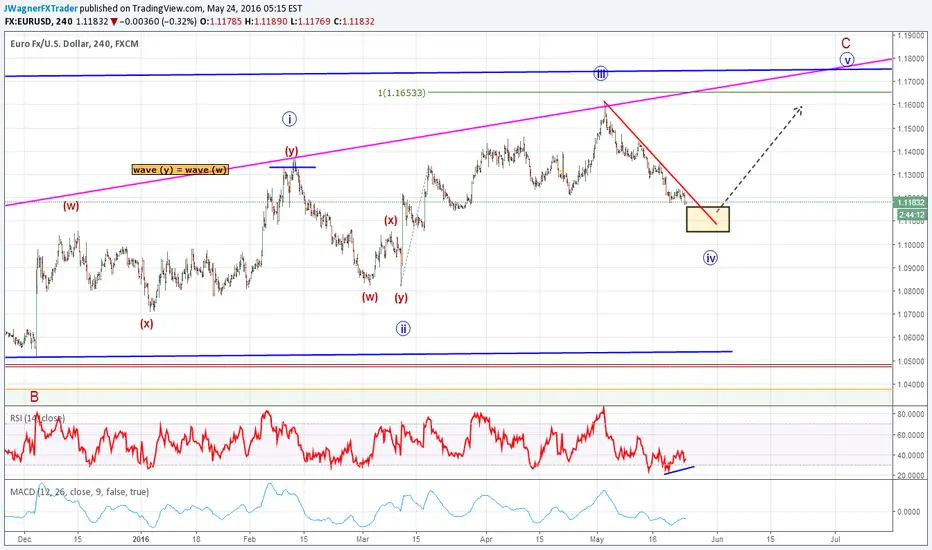The width and height of the screenshot is (932, 550).
Task: Click the Mar date on the time axis
Action: tap(362, 539)
